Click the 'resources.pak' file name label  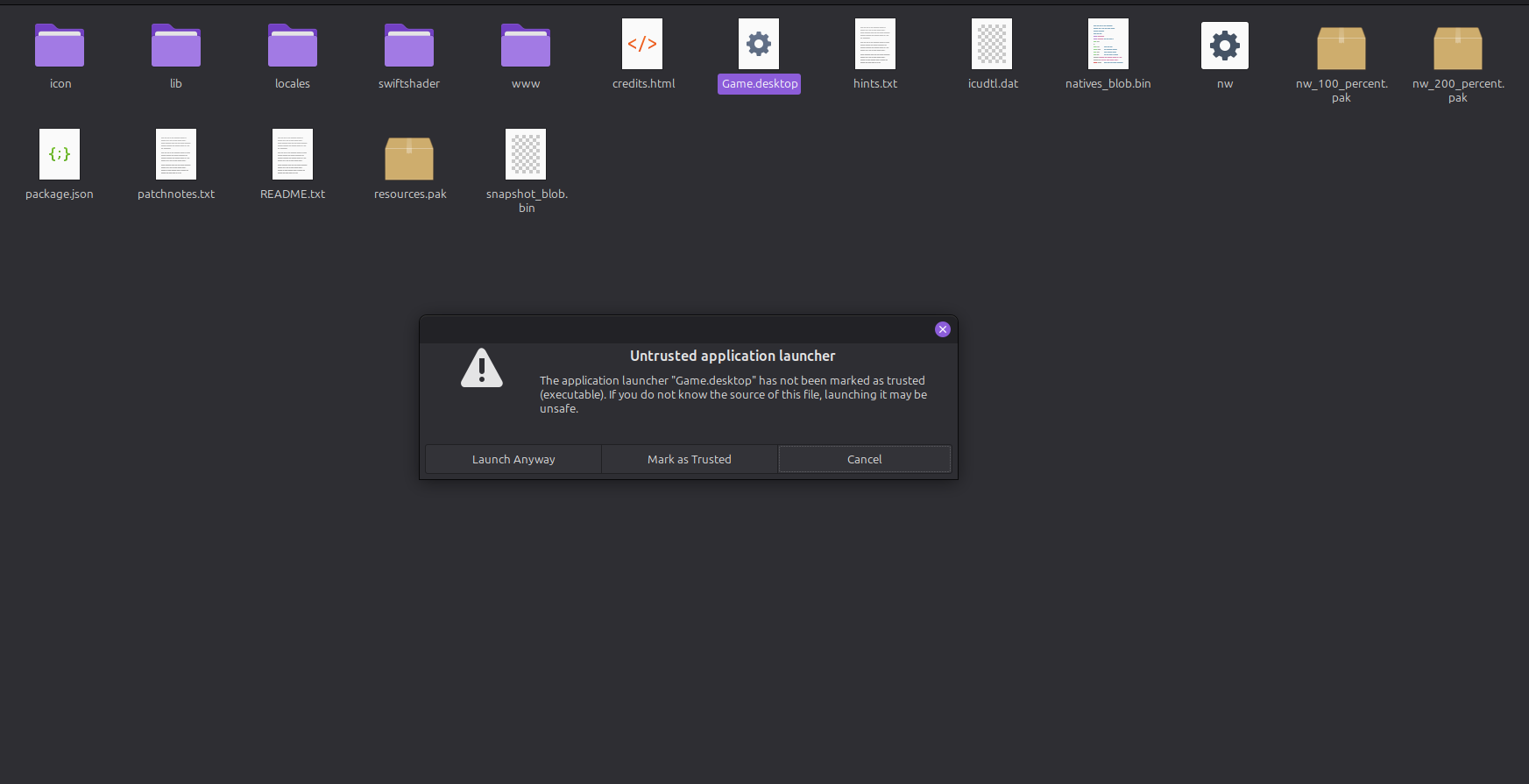click(410, 194)
